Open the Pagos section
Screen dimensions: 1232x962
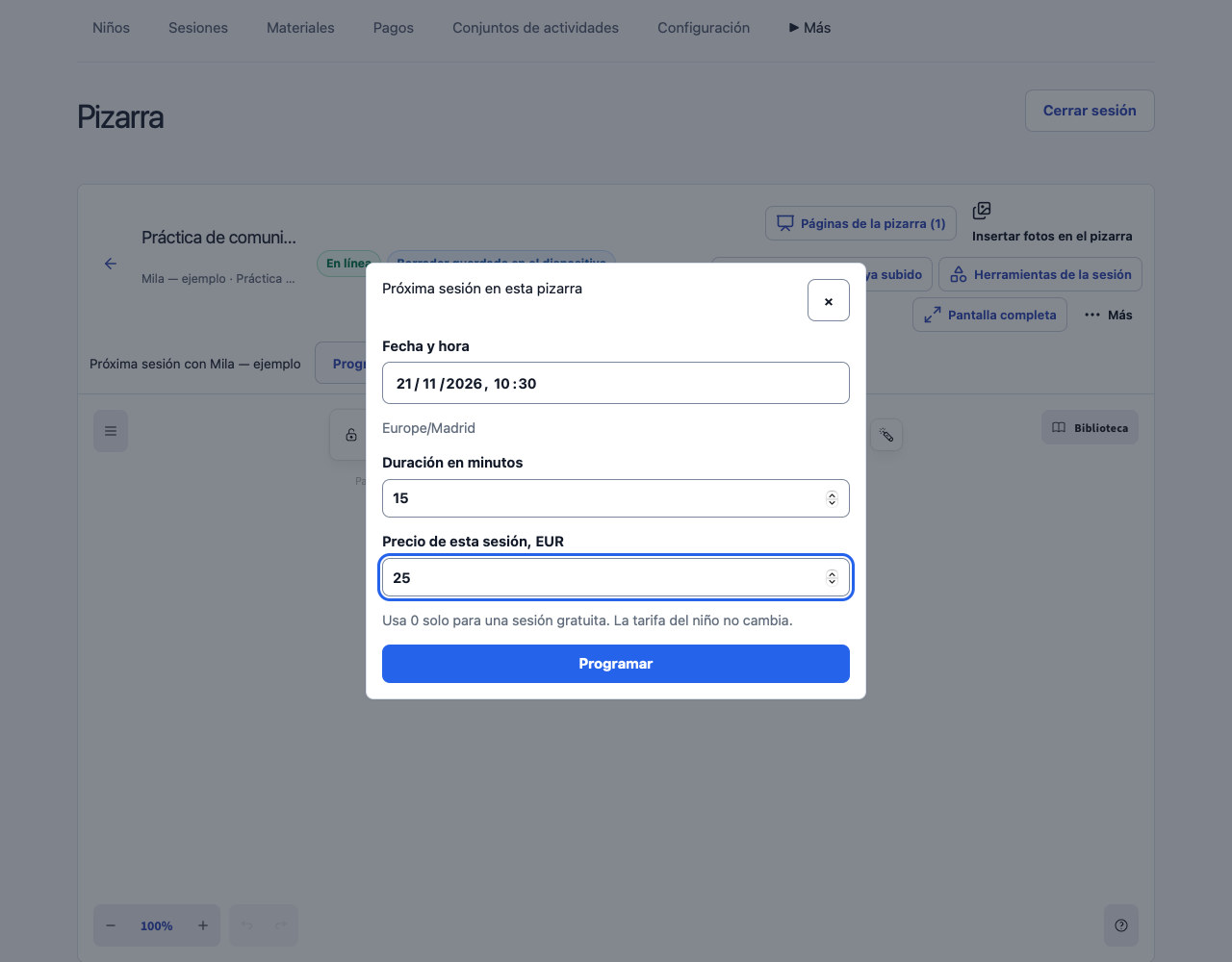pyautogui.click(x=394, y=28)
